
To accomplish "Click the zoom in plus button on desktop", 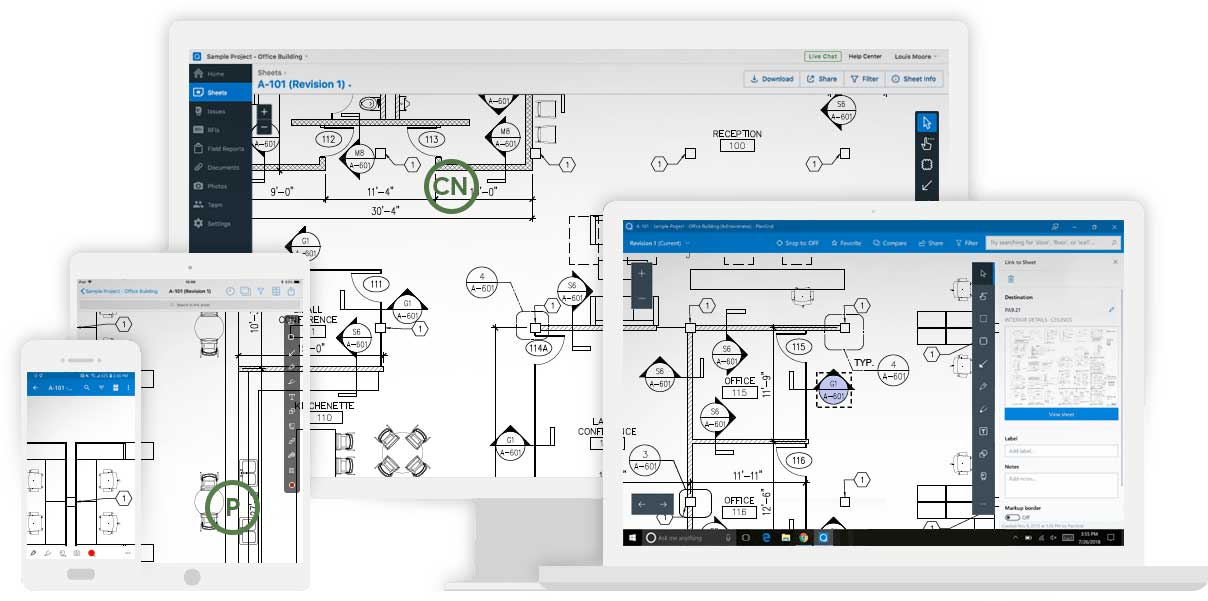I will coord(264,112).
